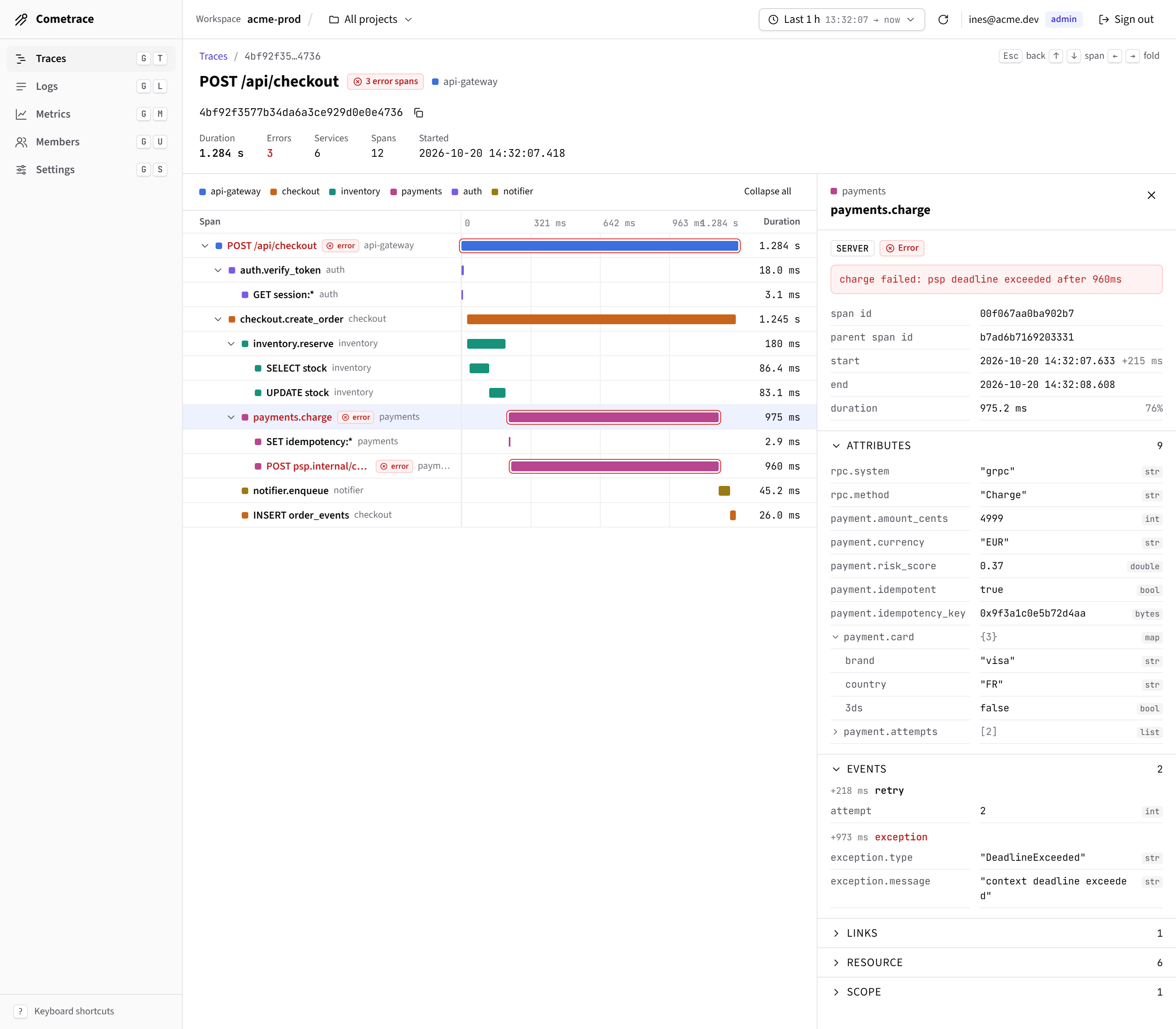The height and width of the screenshot is (1029, 1176).
Task: Click the Esc back key hint
Action: pyautogui.click(x=1011, y=56)
